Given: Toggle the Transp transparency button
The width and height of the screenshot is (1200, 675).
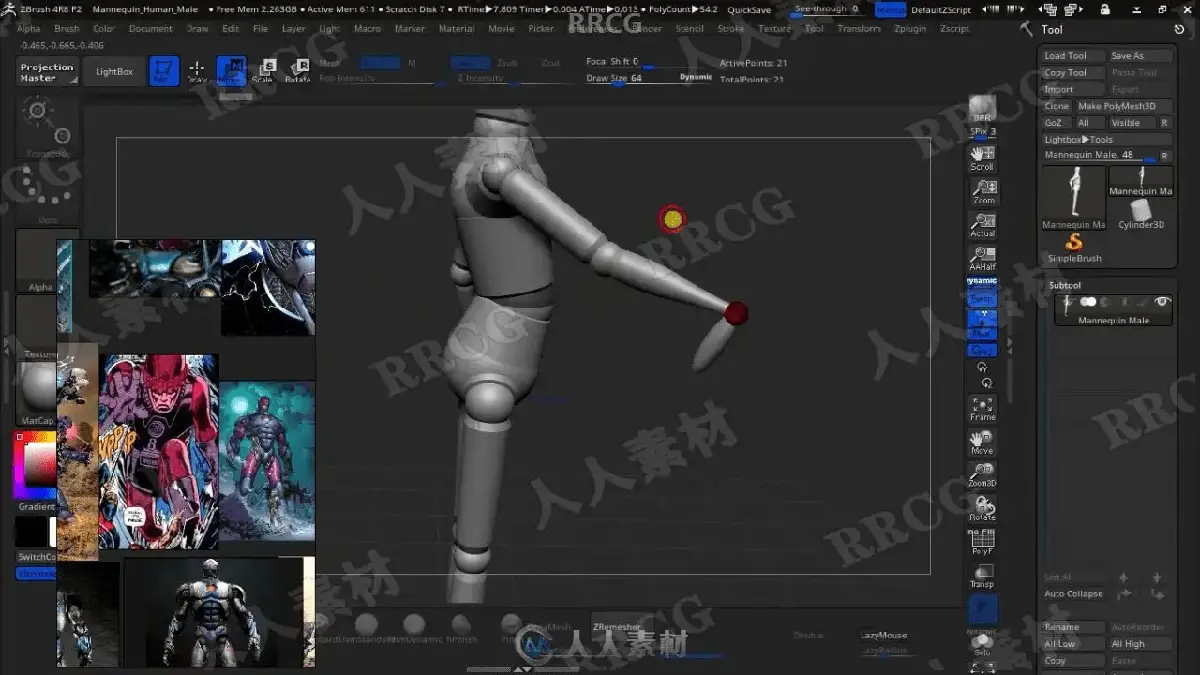Looking at the screenshot, I should 983,575.
